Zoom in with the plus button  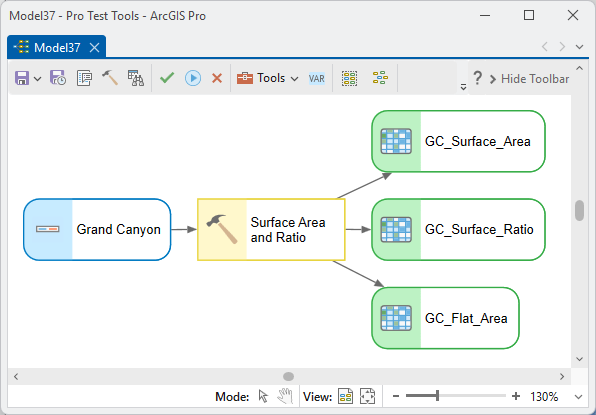click(516, 396)
